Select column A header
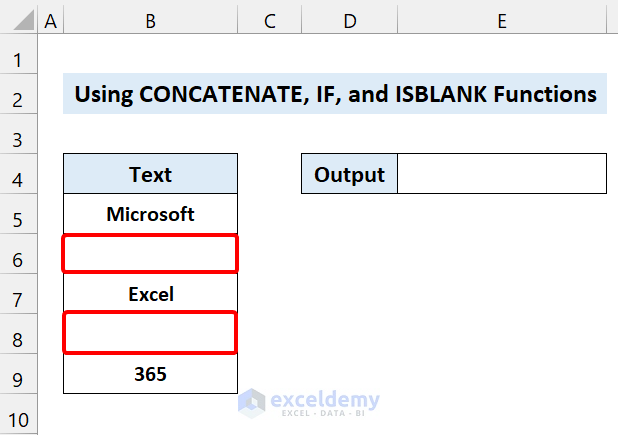This screenshot has width=618, height=435. [50, 20]
